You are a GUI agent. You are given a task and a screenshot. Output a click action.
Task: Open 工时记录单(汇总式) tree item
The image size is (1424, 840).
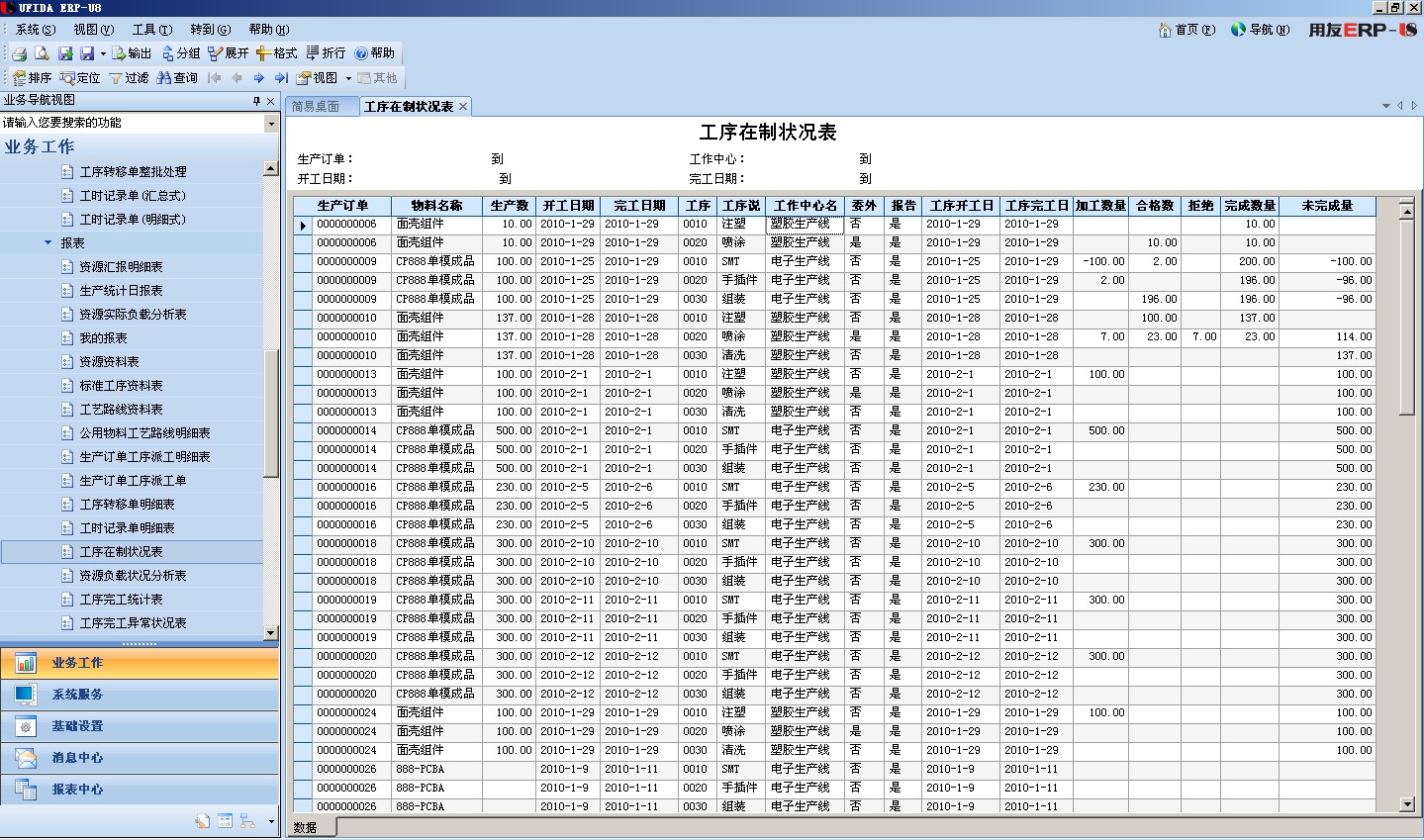(x=133, y=196)
